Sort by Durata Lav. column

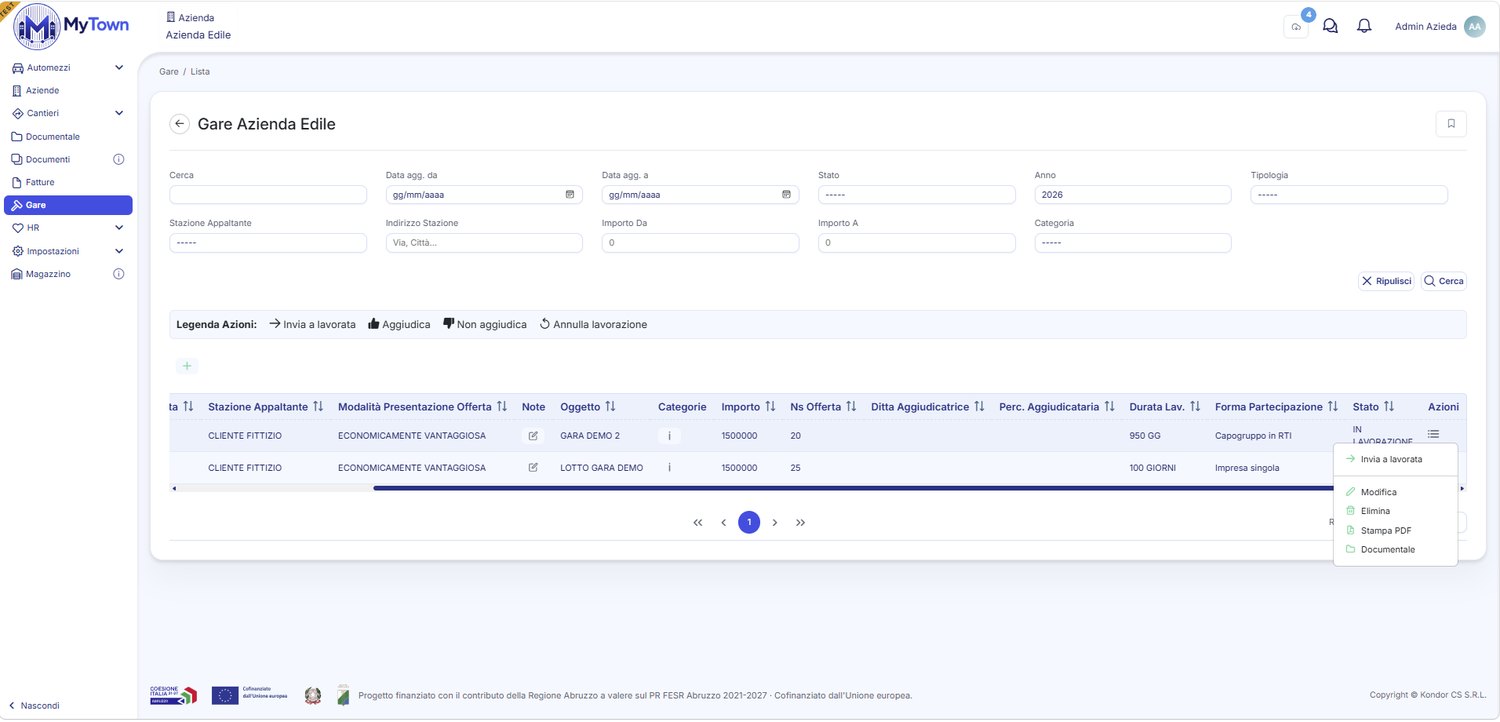1195,407
